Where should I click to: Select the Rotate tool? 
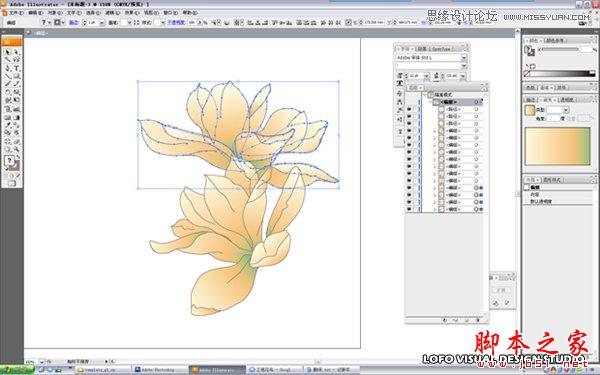8,92
